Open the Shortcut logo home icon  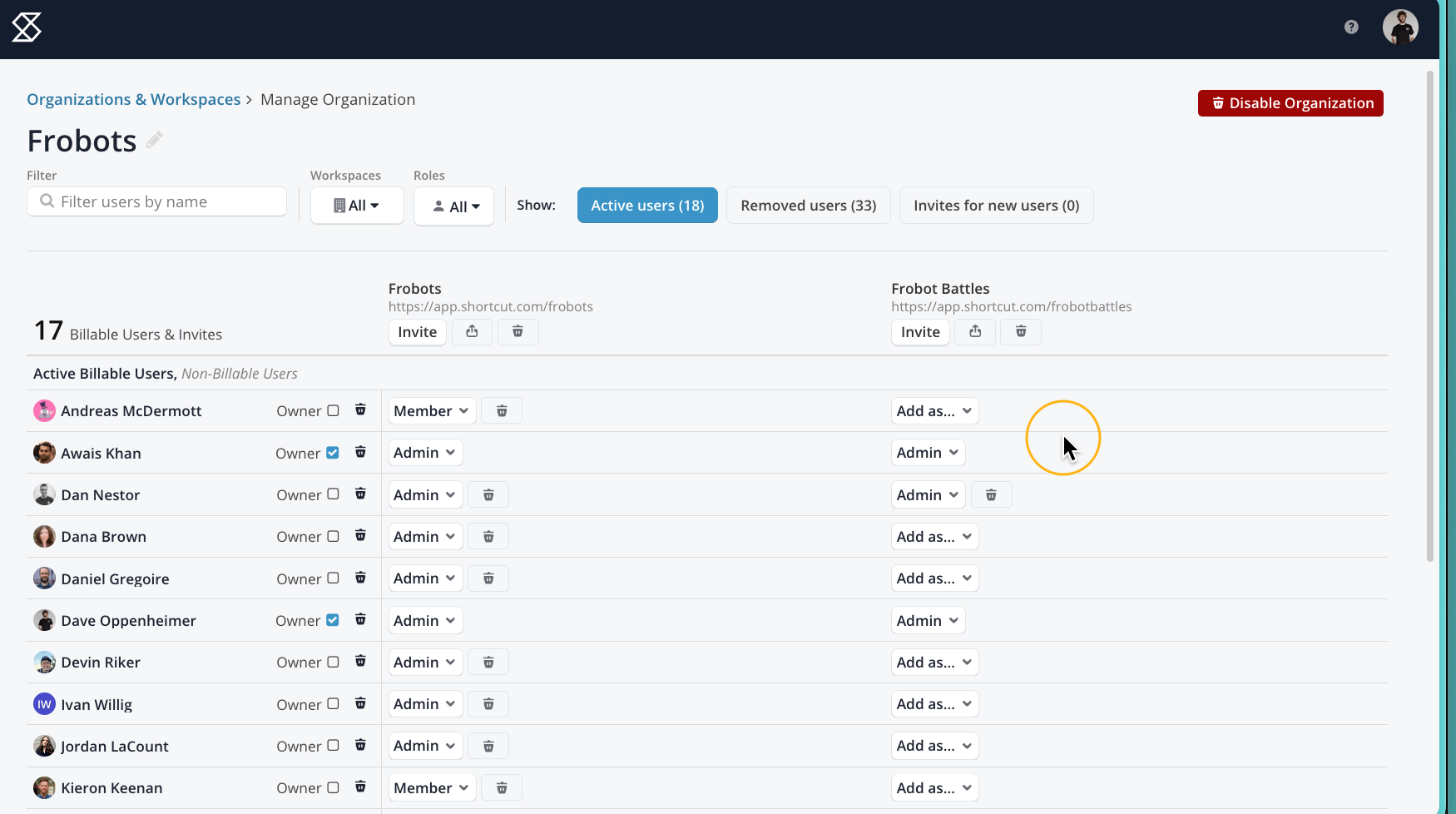click(27, 27)
